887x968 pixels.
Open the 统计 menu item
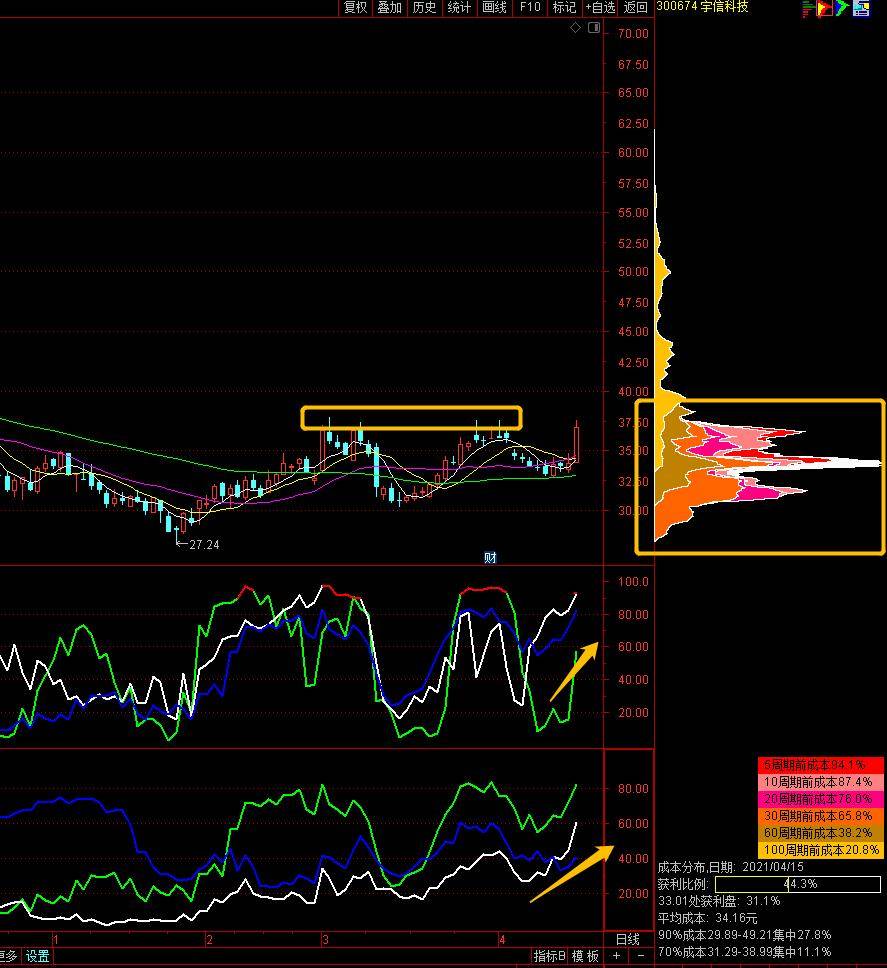click(459, 7)
